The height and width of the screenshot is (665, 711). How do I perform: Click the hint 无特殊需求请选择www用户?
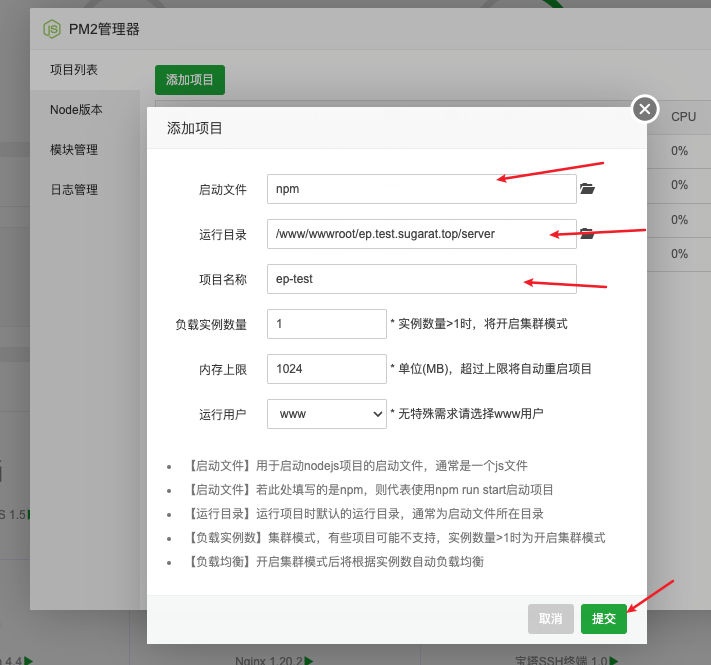(x=467, y=413)
